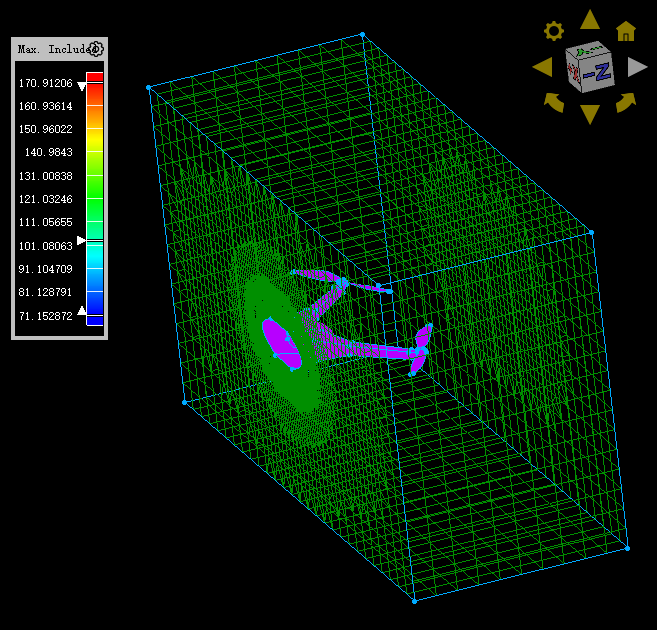Click the legend value 140.9843

(x=49, y=152)
